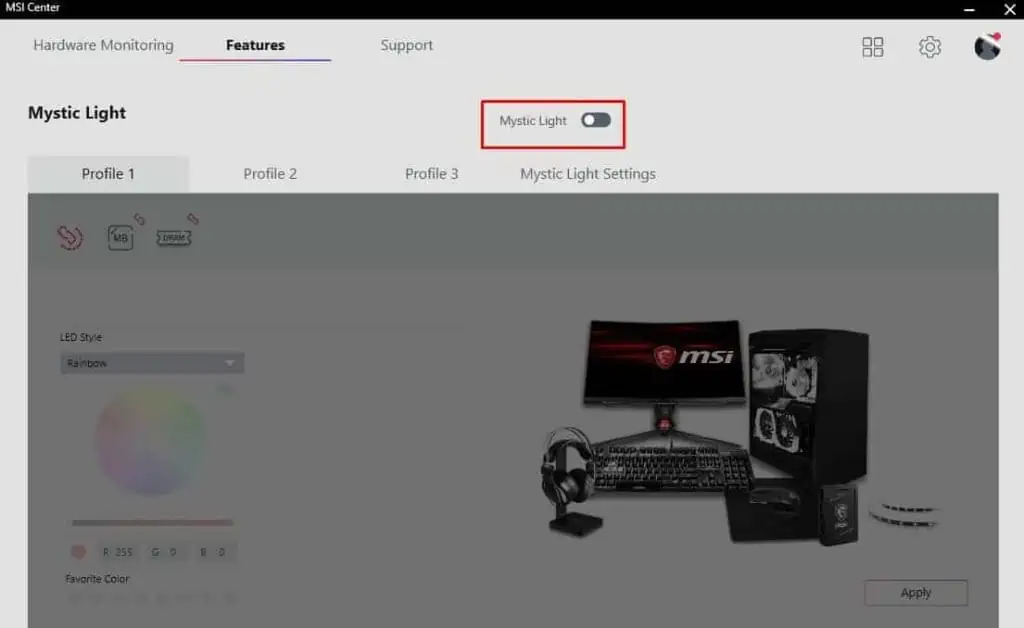Go to Hardware Monitoring section
This screenshot has height=628, width=1024.
coord(103,45)
